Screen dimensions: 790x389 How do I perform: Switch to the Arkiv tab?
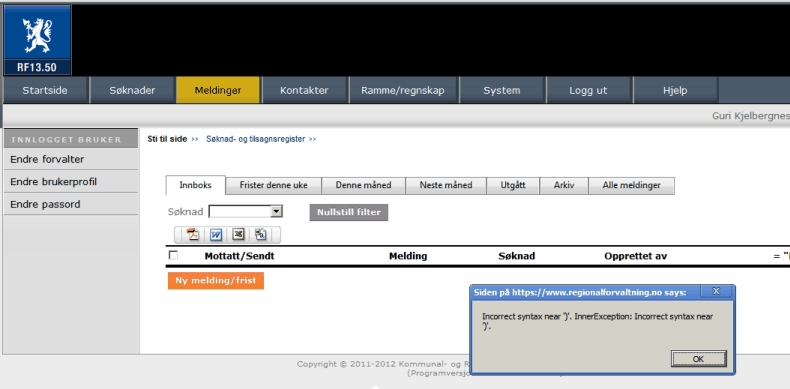[x=564, y=185]
